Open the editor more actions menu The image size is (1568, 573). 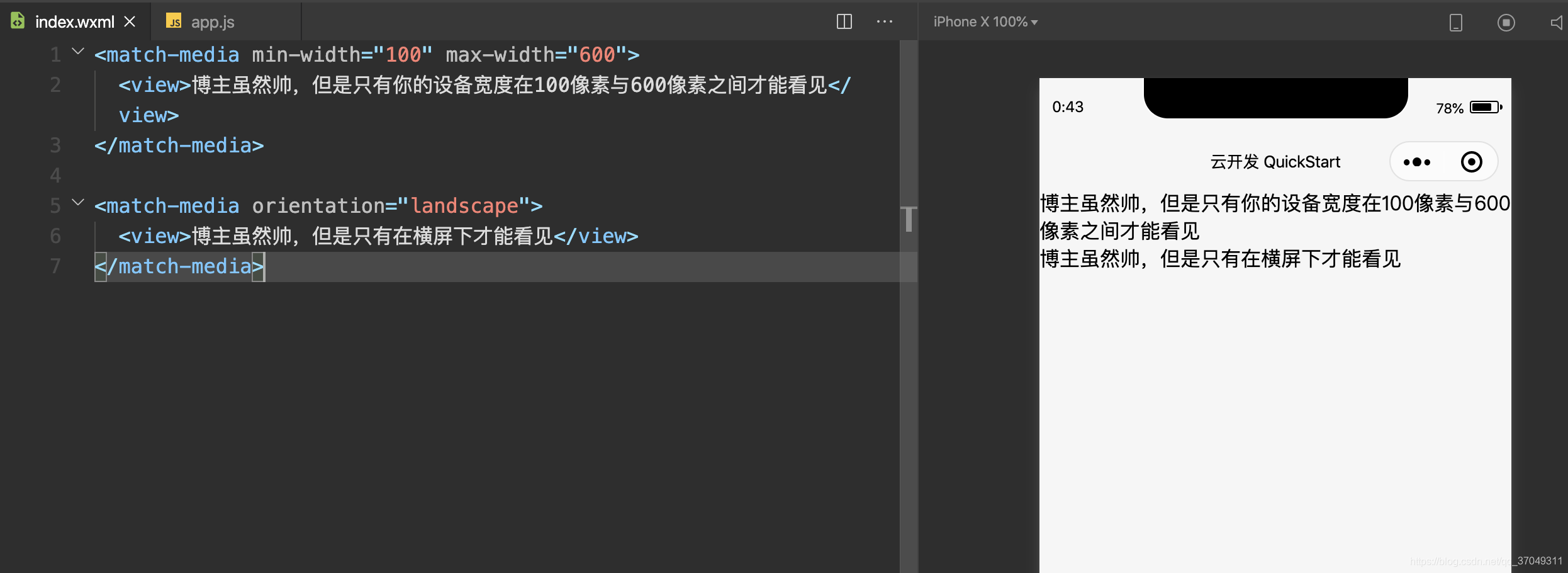click(885, 22)
